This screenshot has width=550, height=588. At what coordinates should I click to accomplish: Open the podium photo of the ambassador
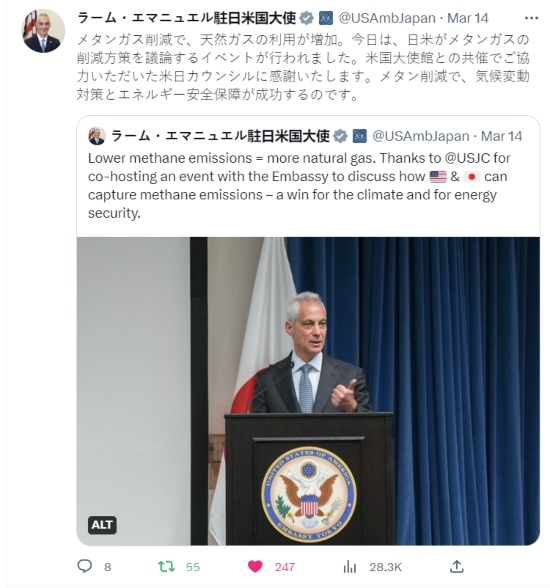(x=308, y=391)
